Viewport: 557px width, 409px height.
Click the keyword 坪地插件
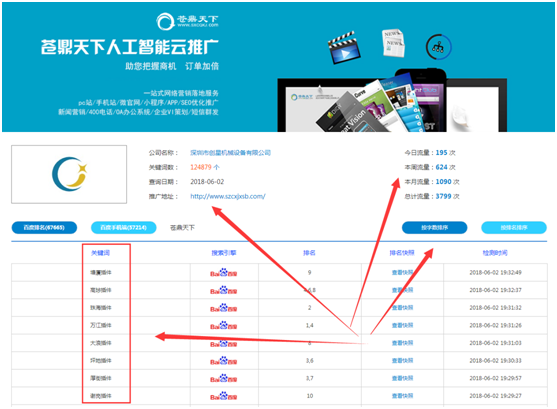(x=101, y=361)
